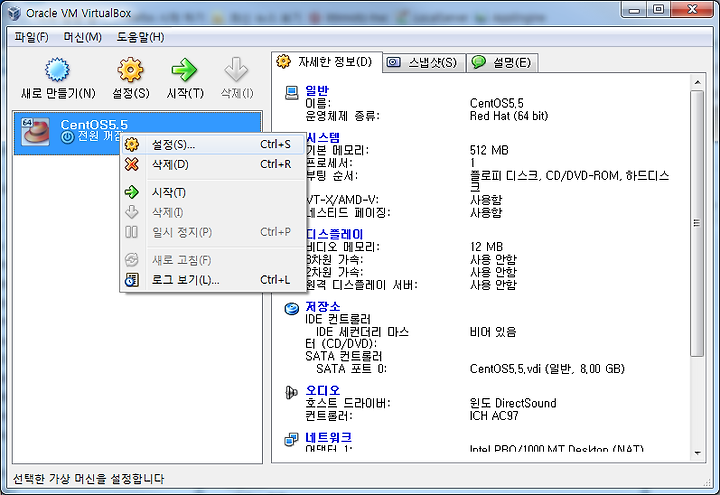Click the 오디오 speaker icon
The width and height of the screenshot is (720, 495).
pos(292,393)
